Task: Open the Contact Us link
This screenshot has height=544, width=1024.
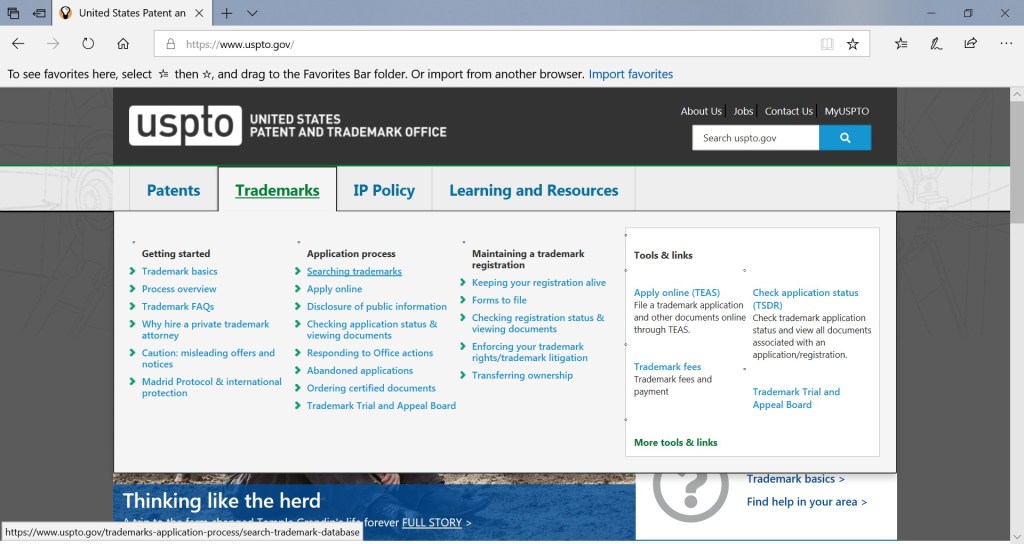Action: [x=788, y=111]
